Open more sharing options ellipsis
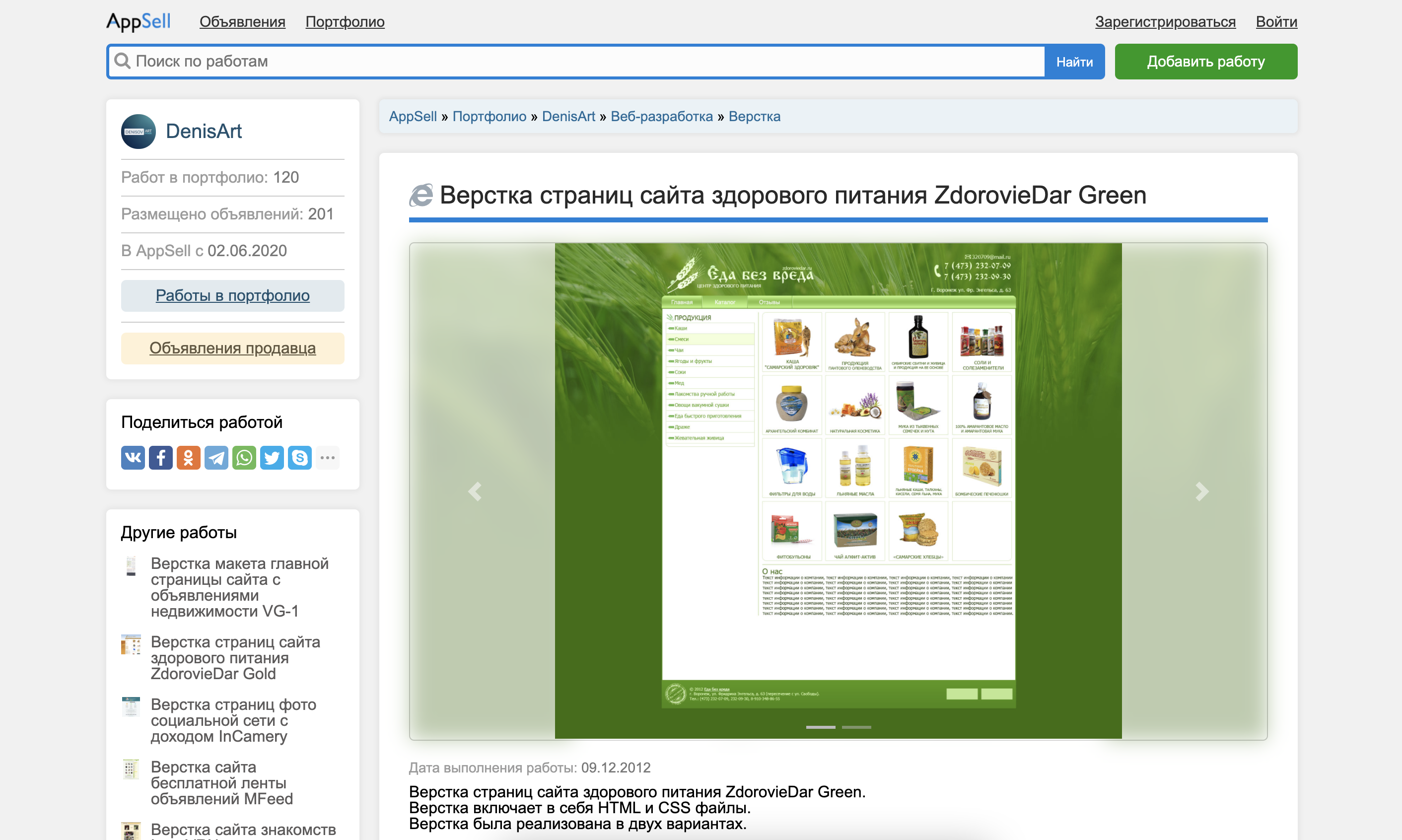The height and width of the screenshot is (840, 1402). [x=327, y=457]
